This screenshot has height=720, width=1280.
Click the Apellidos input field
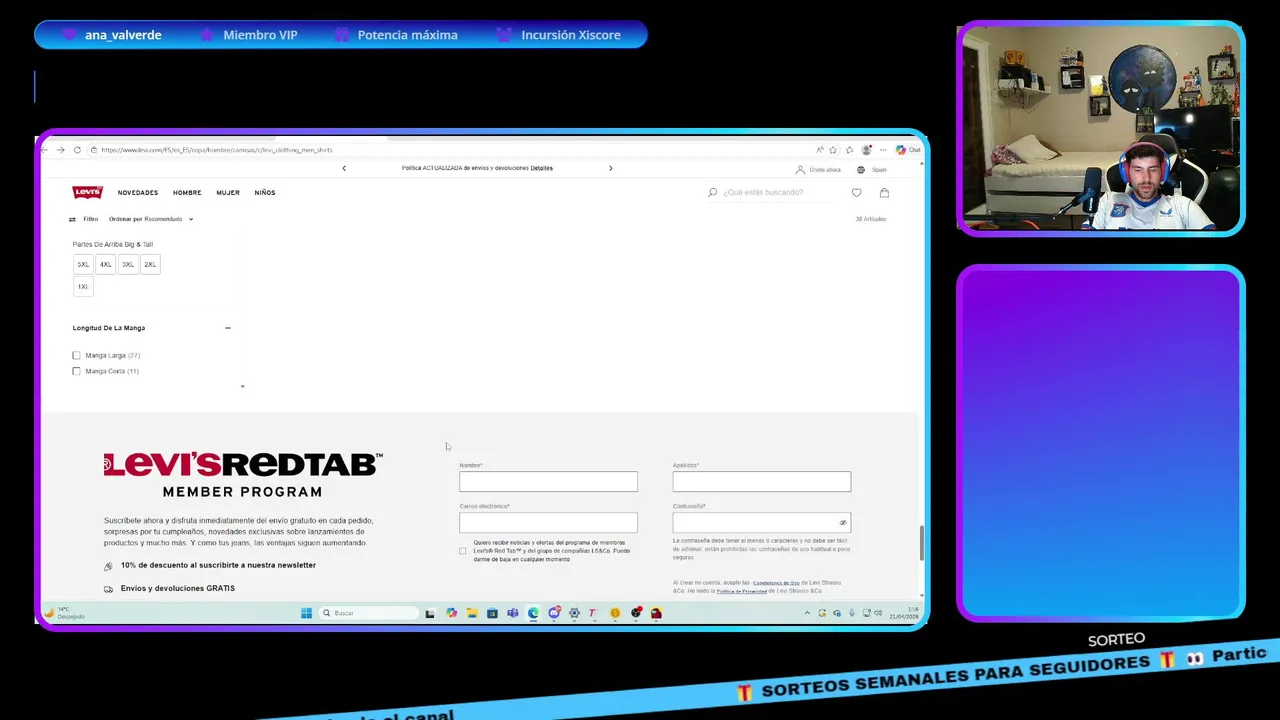tap(762, 482)
